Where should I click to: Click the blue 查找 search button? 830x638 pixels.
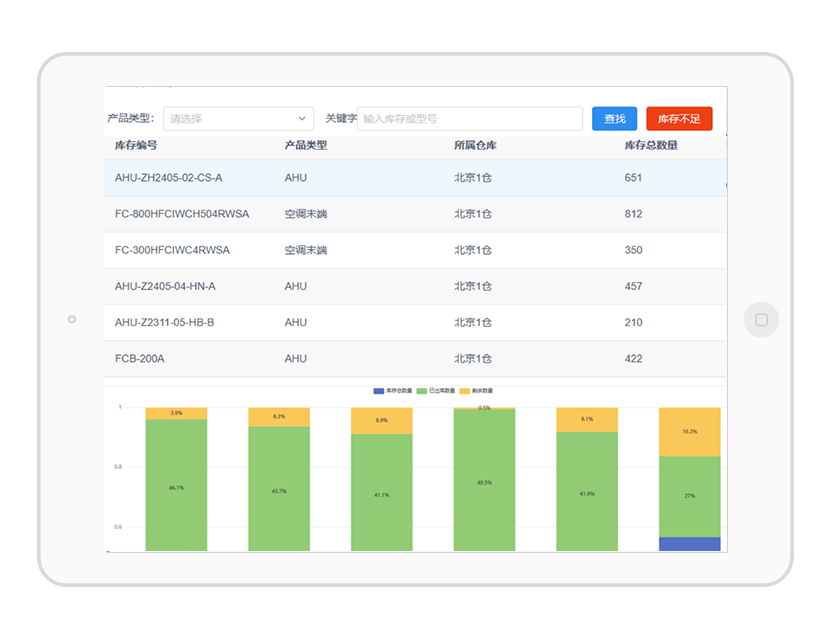click(x=614, y=119)
